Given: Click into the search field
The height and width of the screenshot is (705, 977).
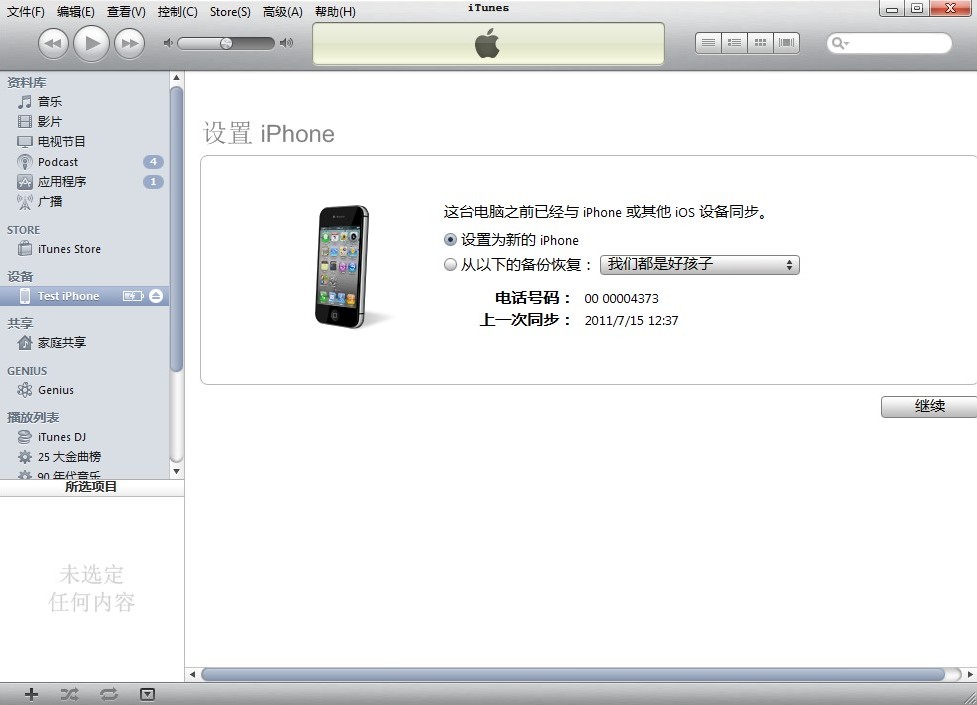Looking at the screenshot, I should point(889,43).
